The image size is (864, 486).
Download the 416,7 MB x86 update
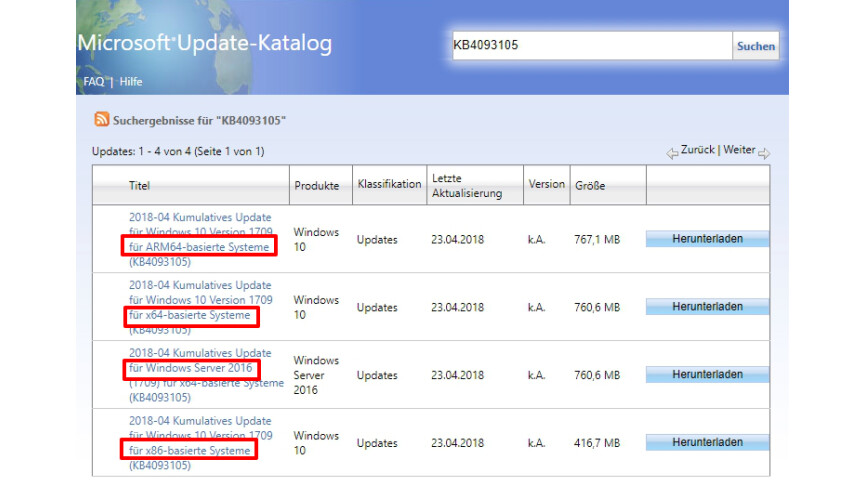click(x=708, y=442)
